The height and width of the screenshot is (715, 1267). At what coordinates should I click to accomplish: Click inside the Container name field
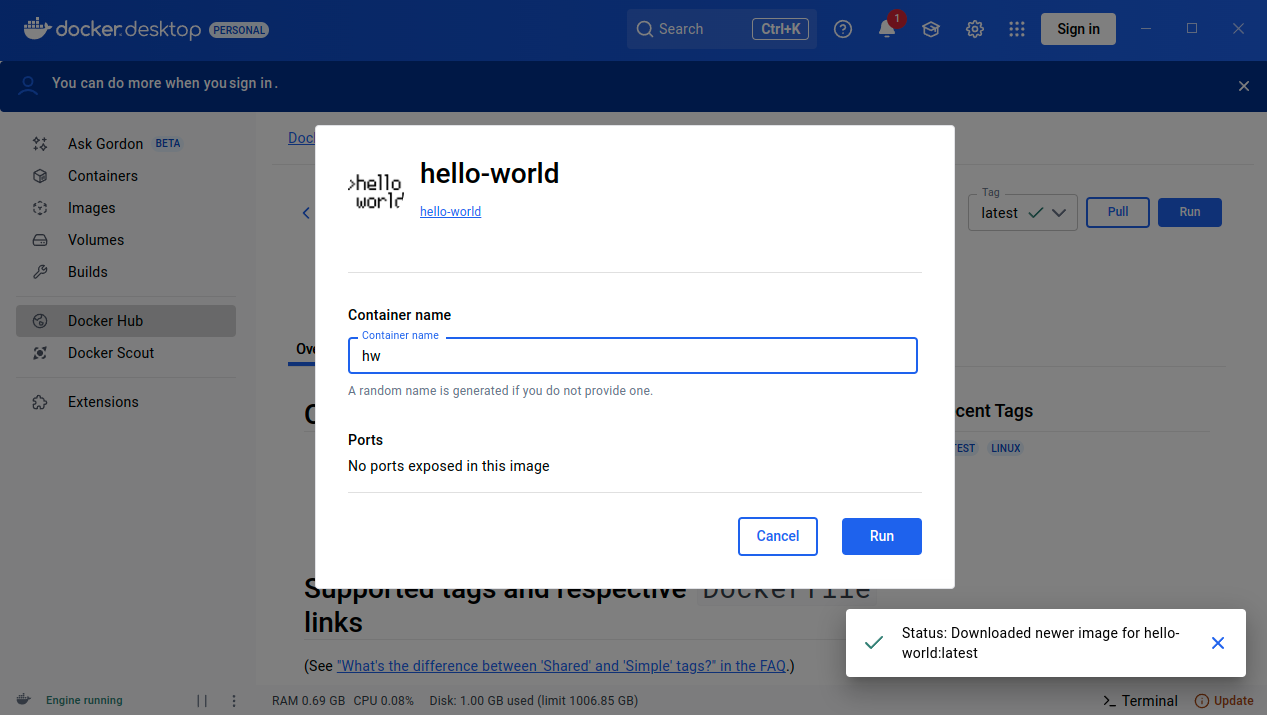(x=632, y=355)
